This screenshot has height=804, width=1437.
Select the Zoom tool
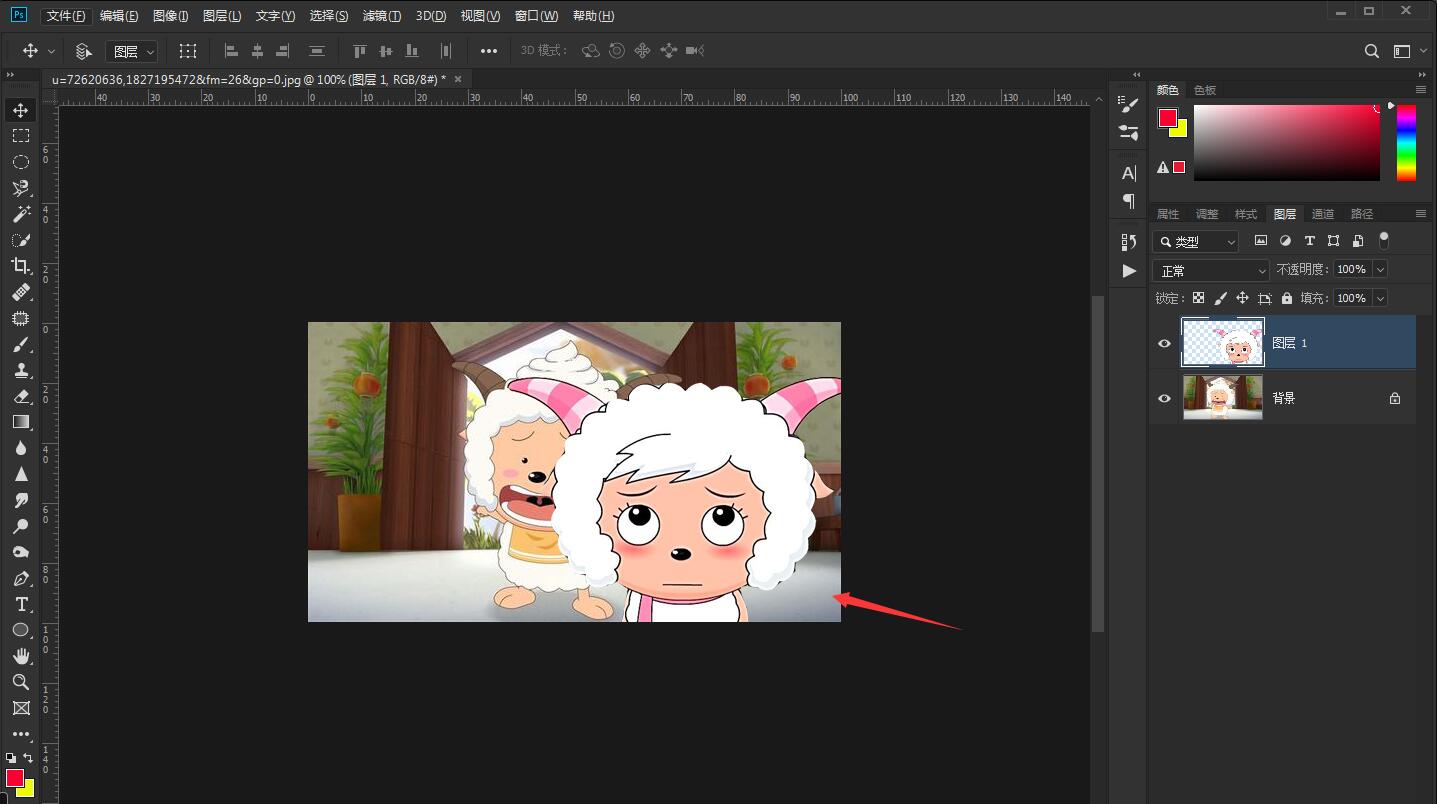tap(21, 682)
